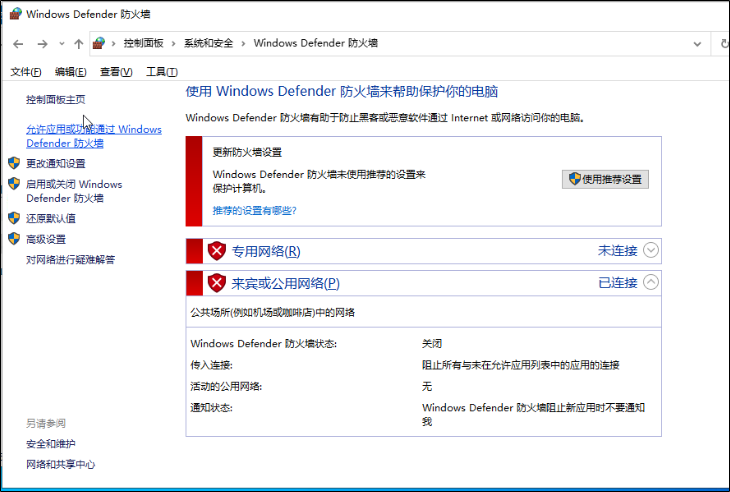Click the firewall icon in the title bar
This screenshot has width=730, height=492.
[15, 14]
